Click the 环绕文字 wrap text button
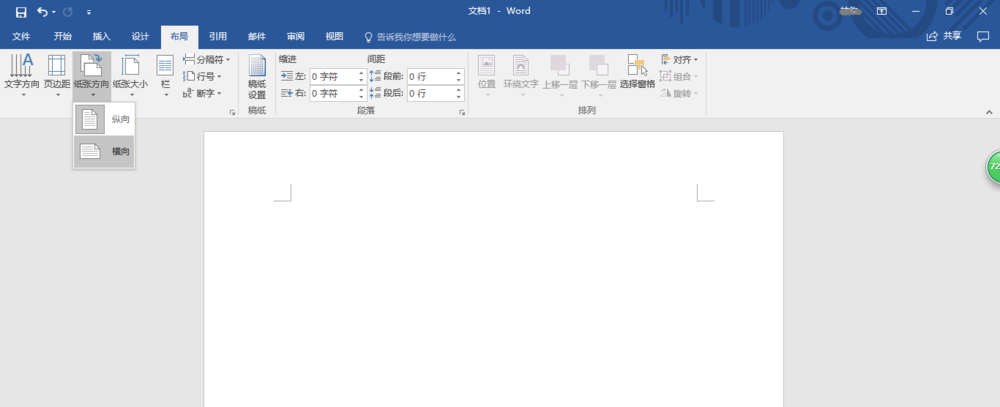The height and width of the screenshot is (407, 1000). (521, 76)
